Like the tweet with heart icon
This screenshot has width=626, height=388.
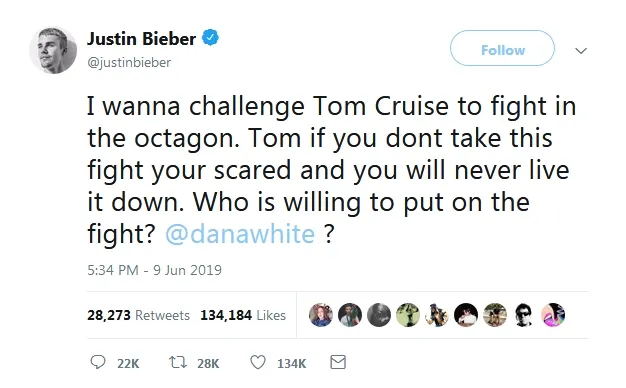click(258, 362)
